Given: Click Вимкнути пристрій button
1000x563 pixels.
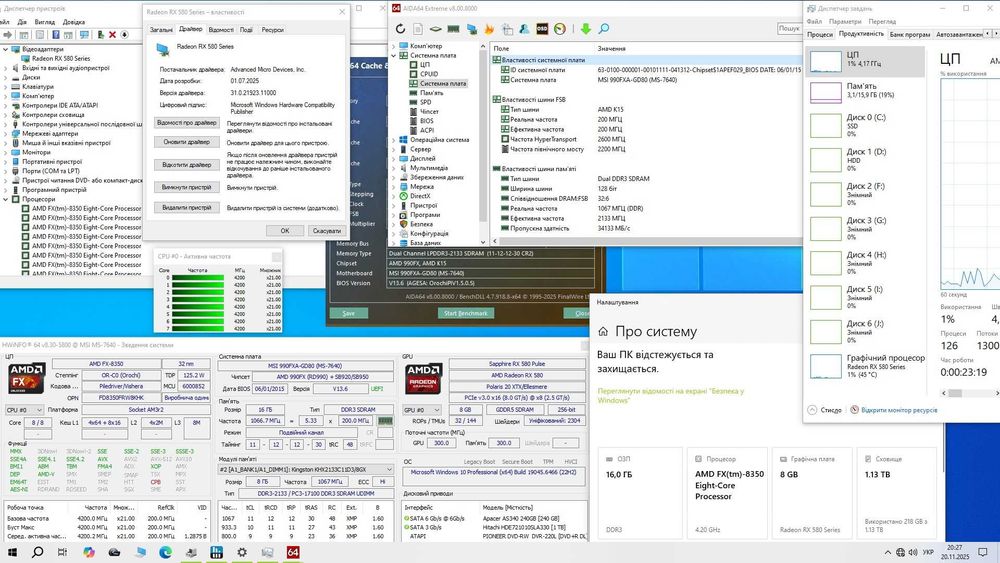Looking at the screenshot, I should 187,187.
